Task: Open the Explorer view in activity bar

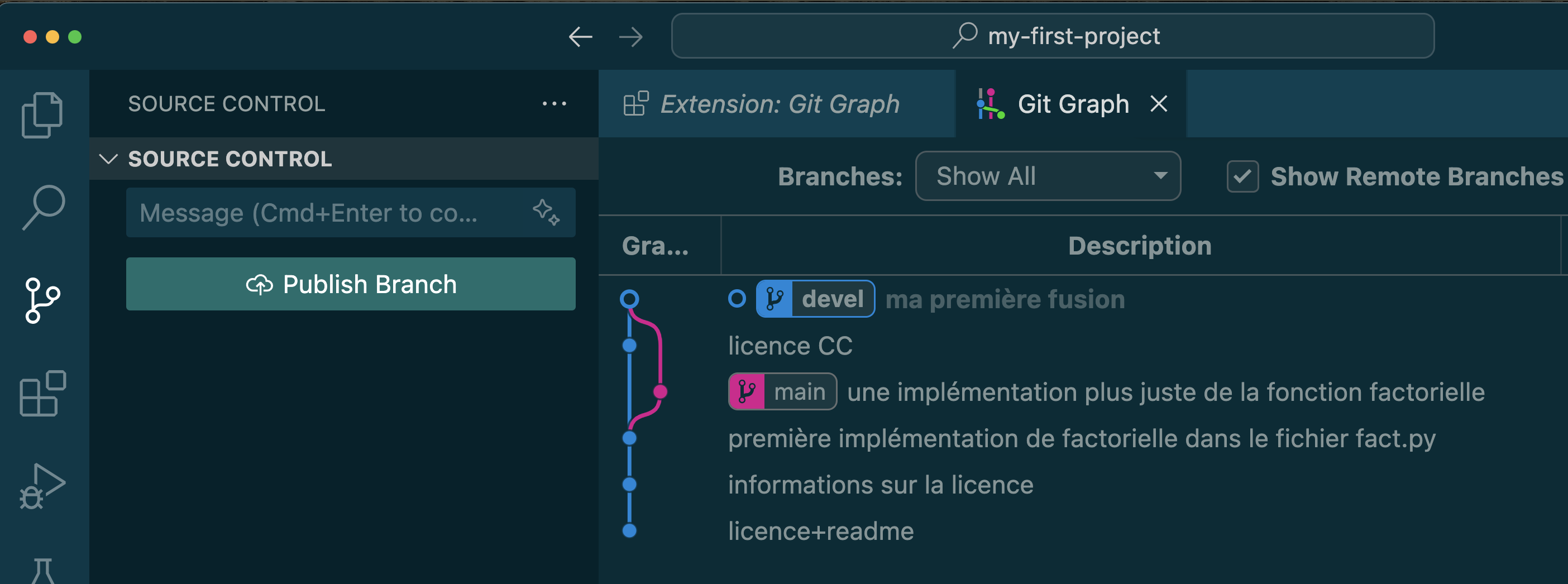Action: (42, 115)
